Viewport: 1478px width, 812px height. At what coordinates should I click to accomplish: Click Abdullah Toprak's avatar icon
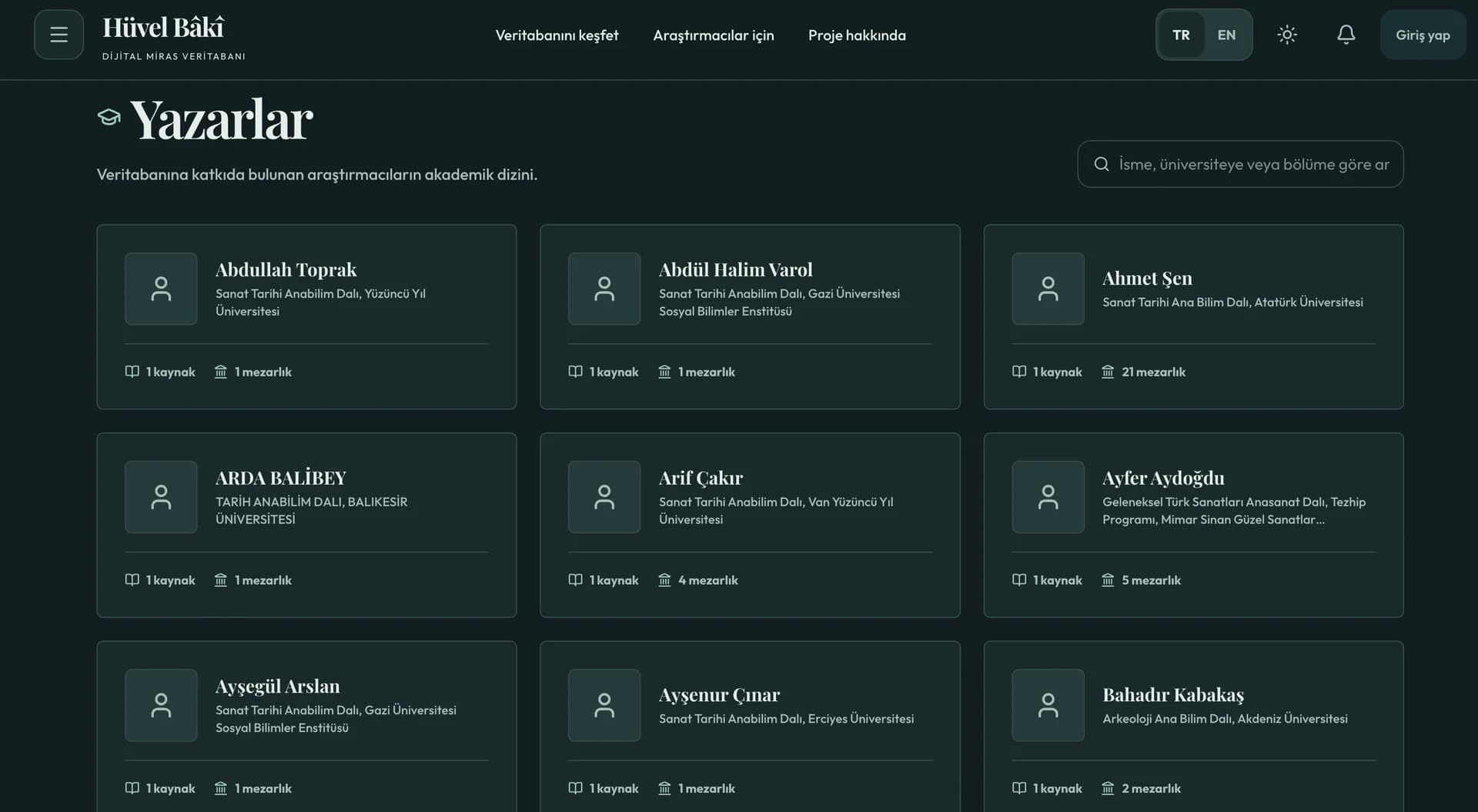(x=161, y=289)
